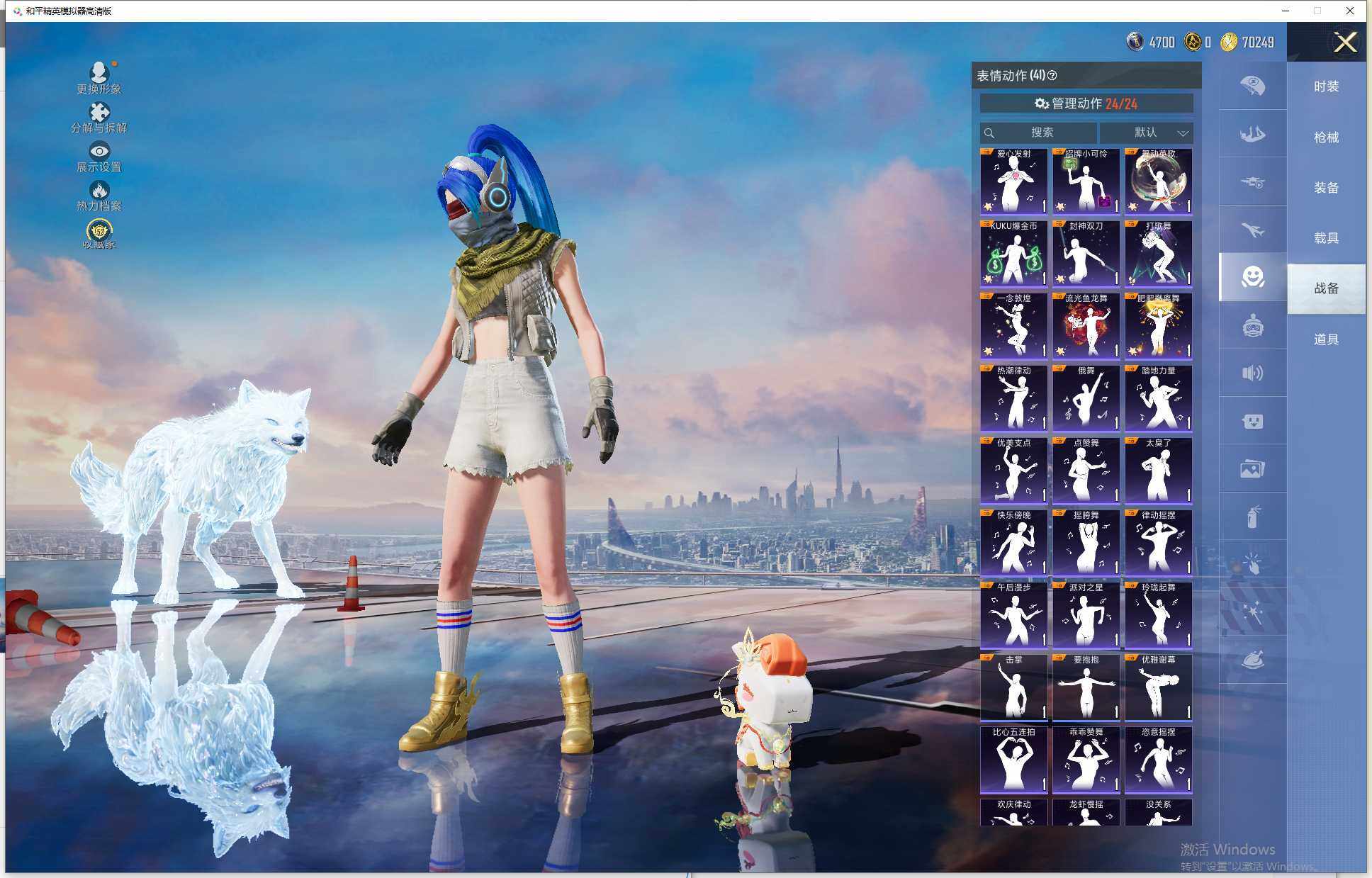Select the 封神双刀 emote thumbnail
This screenshot has width=1372, height=878.
coord(1086,254)
